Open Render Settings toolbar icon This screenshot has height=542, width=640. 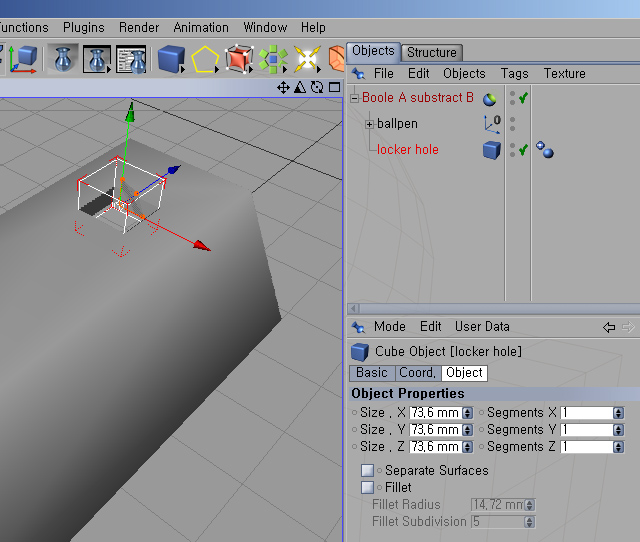131,59
